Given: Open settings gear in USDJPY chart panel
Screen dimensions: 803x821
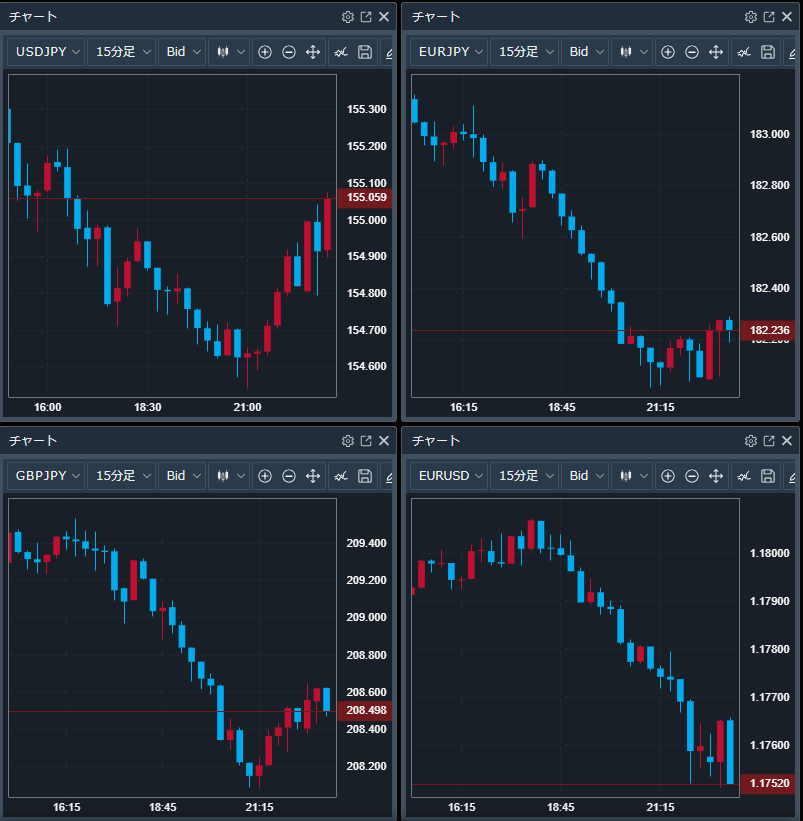Looking at the screenshot, I should tap(348, 17).
